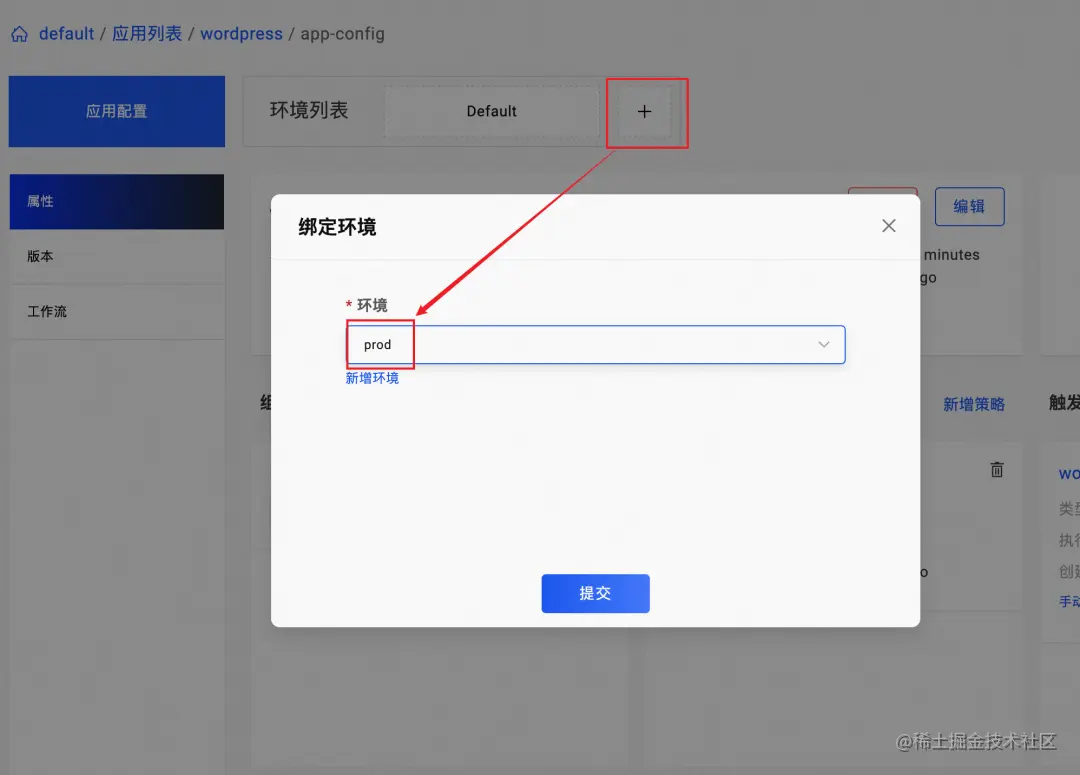The width and height of the screenshot is (1080, 775).
Task: Click the 提交 button
Action: 595,593
